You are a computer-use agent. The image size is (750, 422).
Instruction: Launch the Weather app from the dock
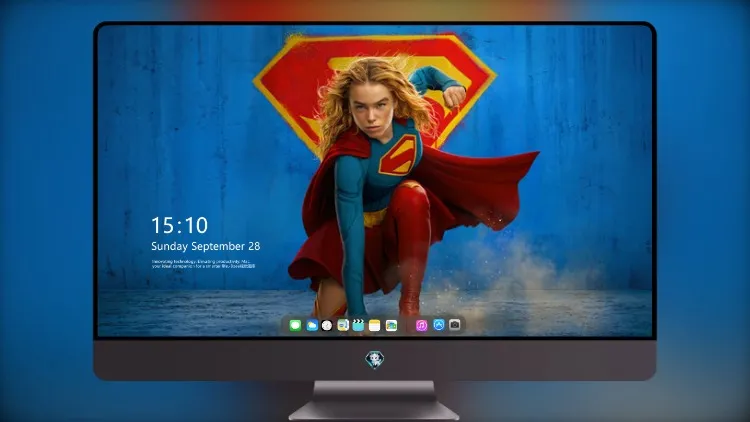[x=312, y=326]
